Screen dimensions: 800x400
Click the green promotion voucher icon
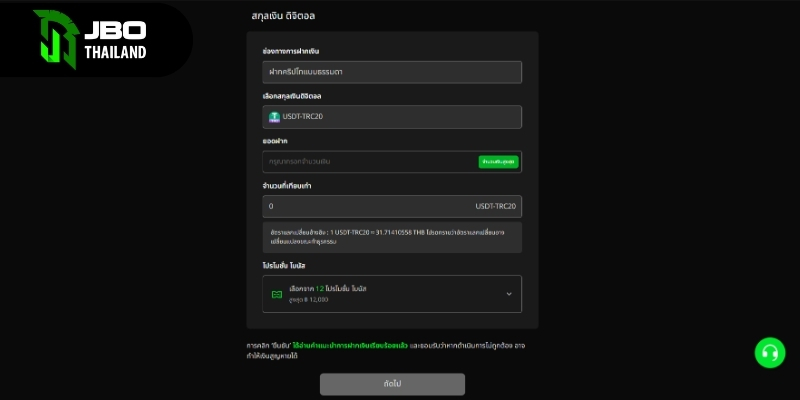[276, 294]
